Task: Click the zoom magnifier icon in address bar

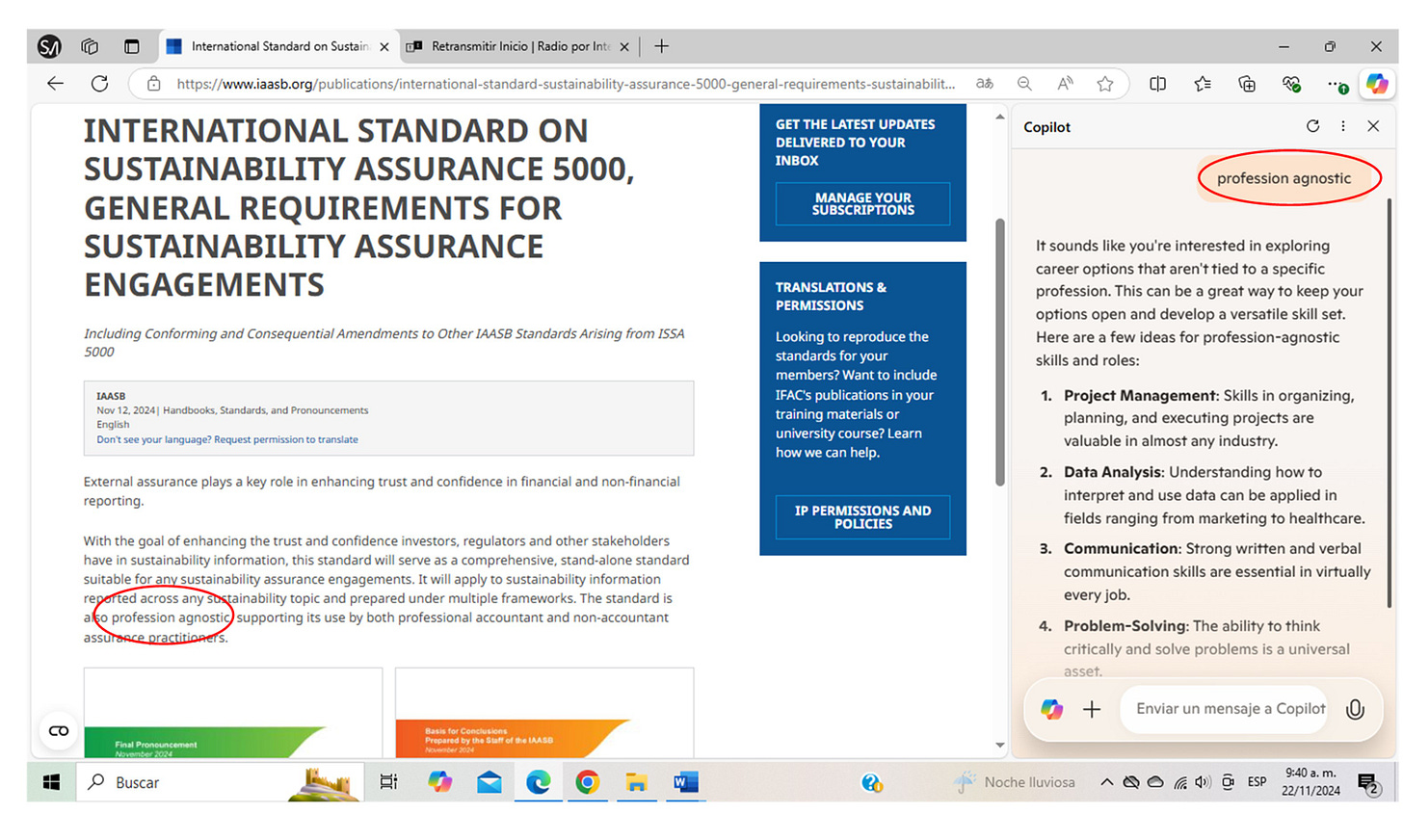Action: [1024, 84]
